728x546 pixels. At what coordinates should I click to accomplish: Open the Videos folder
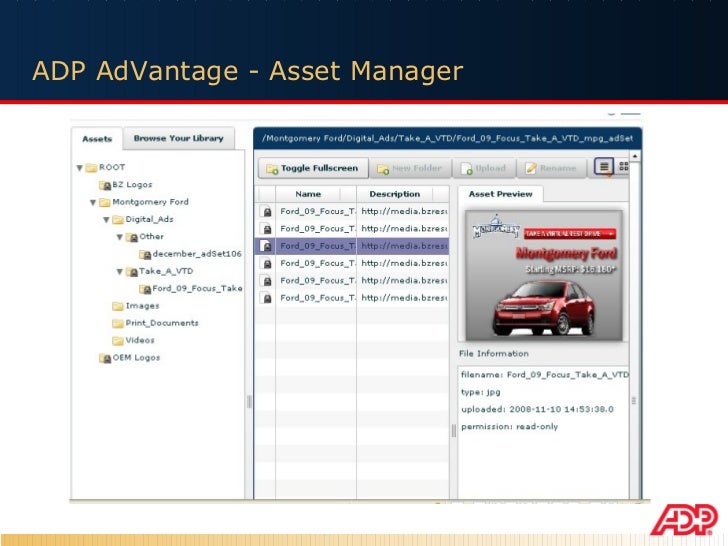pos(133,340)
